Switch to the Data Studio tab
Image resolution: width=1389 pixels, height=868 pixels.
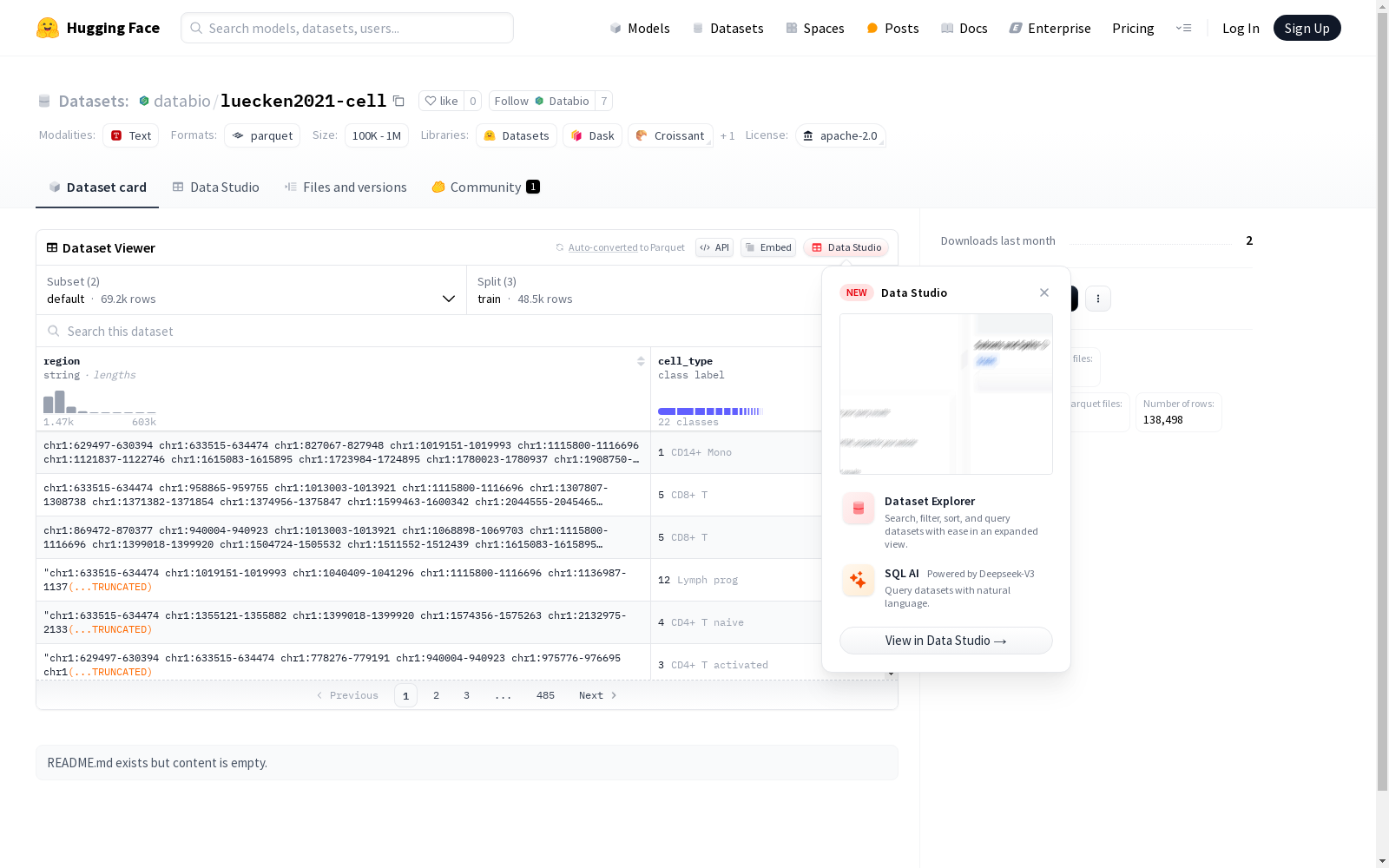click(x=215, y=187)
